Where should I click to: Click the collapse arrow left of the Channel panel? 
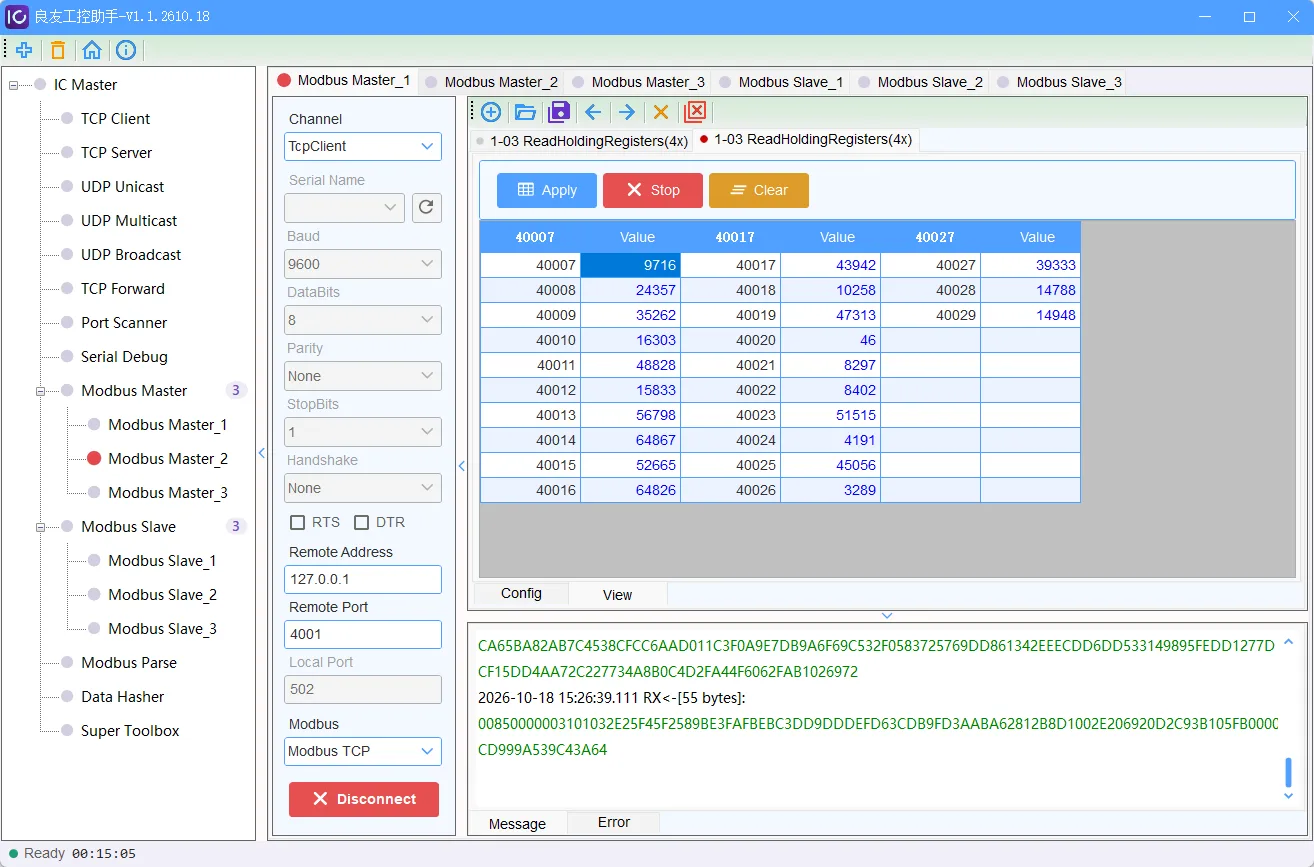pos(262,453)
